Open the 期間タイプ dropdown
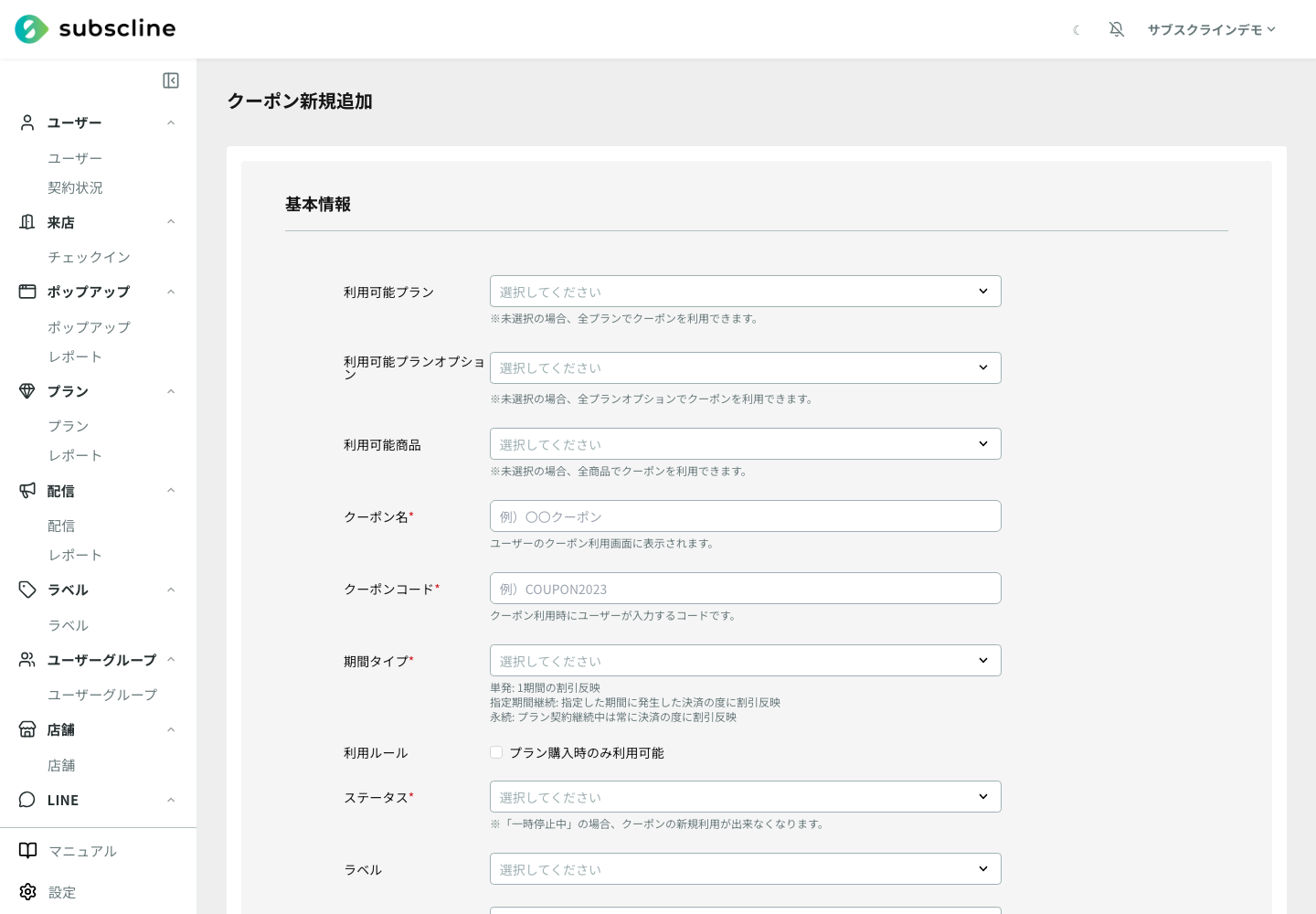 click(746, 661)
